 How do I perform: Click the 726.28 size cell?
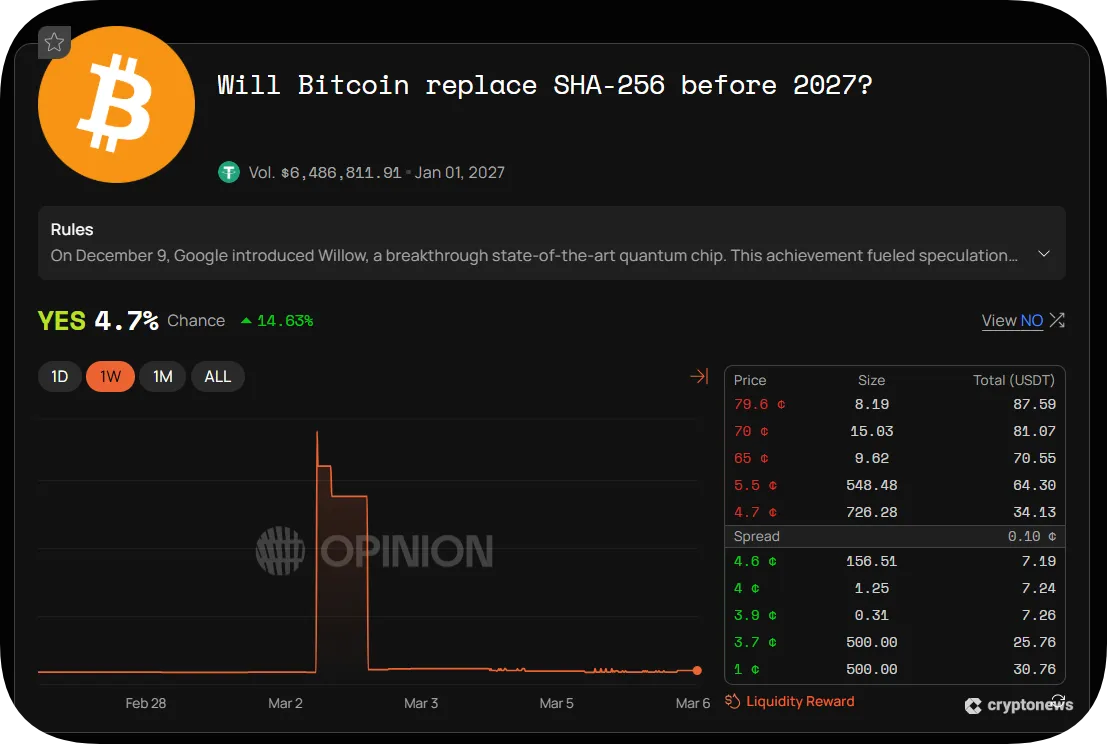pyautogui.click(x=872, y=512)
